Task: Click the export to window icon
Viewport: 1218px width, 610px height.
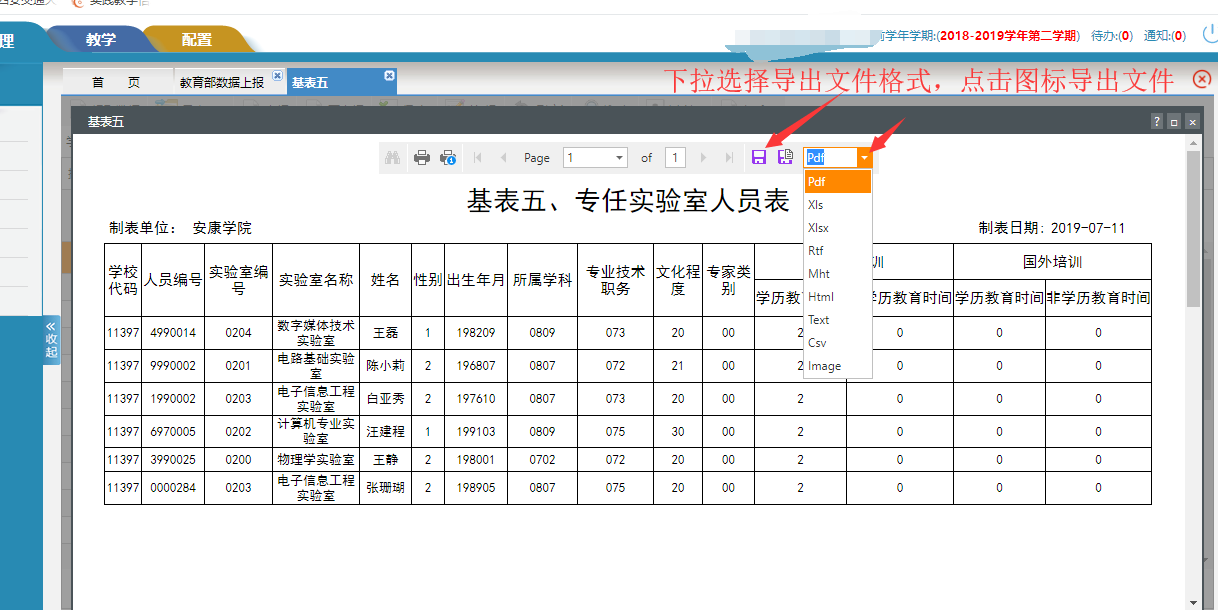Action: (786, 158)
